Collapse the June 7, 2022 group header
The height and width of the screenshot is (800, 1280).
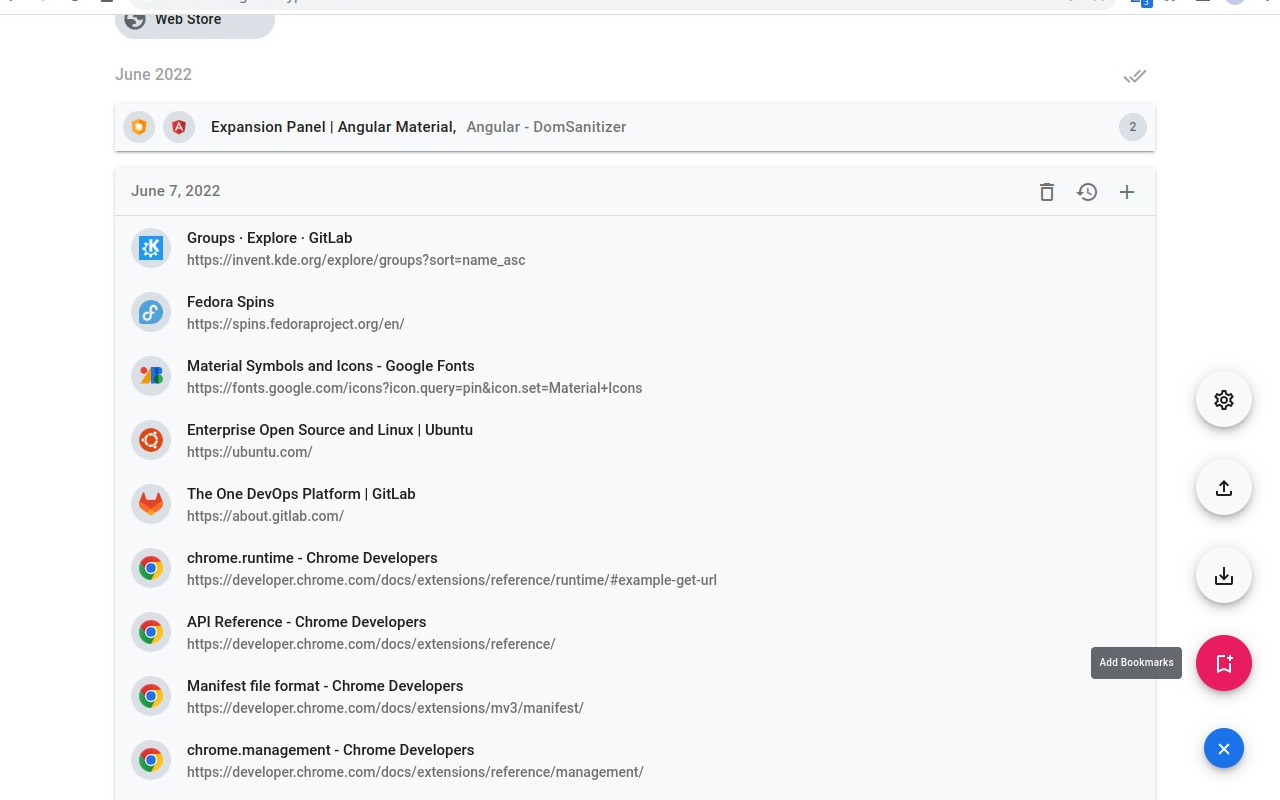(635, 191)
